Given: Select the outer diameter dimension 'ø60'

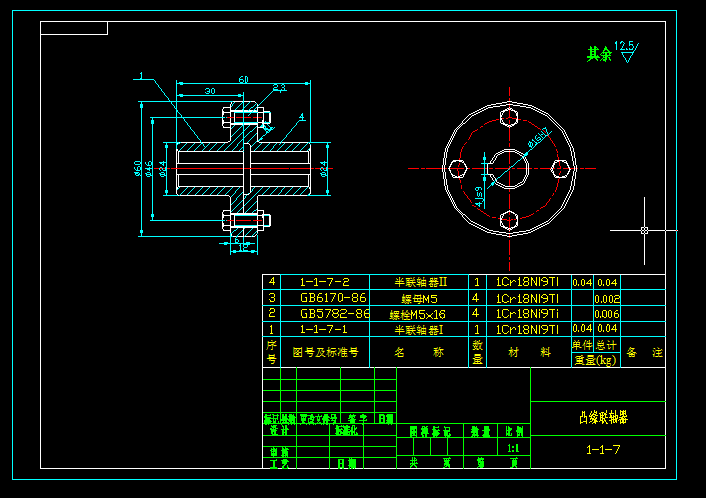Looking at the screenshot, I should 138,168.
